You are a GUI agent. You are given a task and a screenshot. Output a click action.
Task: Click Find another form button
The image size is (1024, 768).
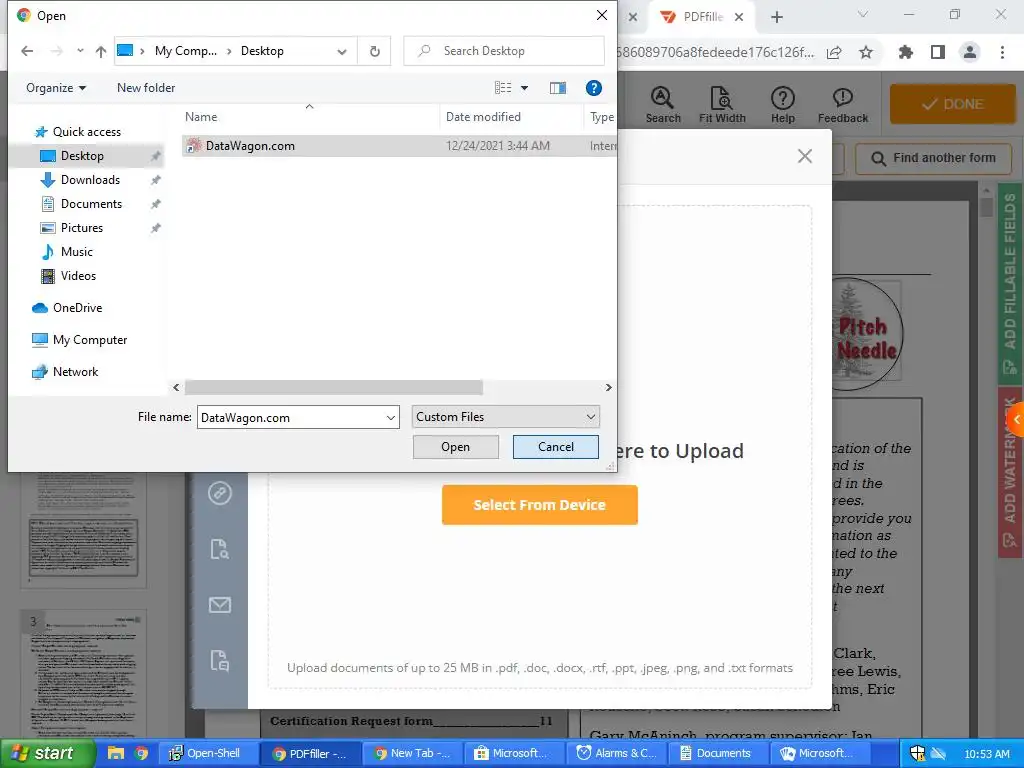(934, 158)
